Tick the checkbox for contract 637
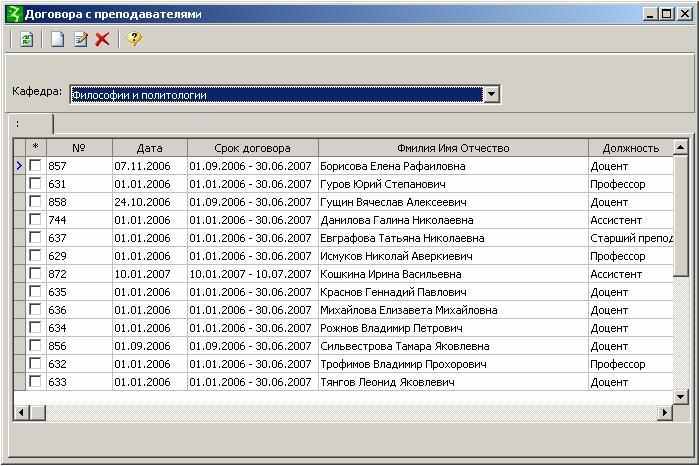This screenshot has height=466, width=699. pyautogui.click(x=35, y=237)
